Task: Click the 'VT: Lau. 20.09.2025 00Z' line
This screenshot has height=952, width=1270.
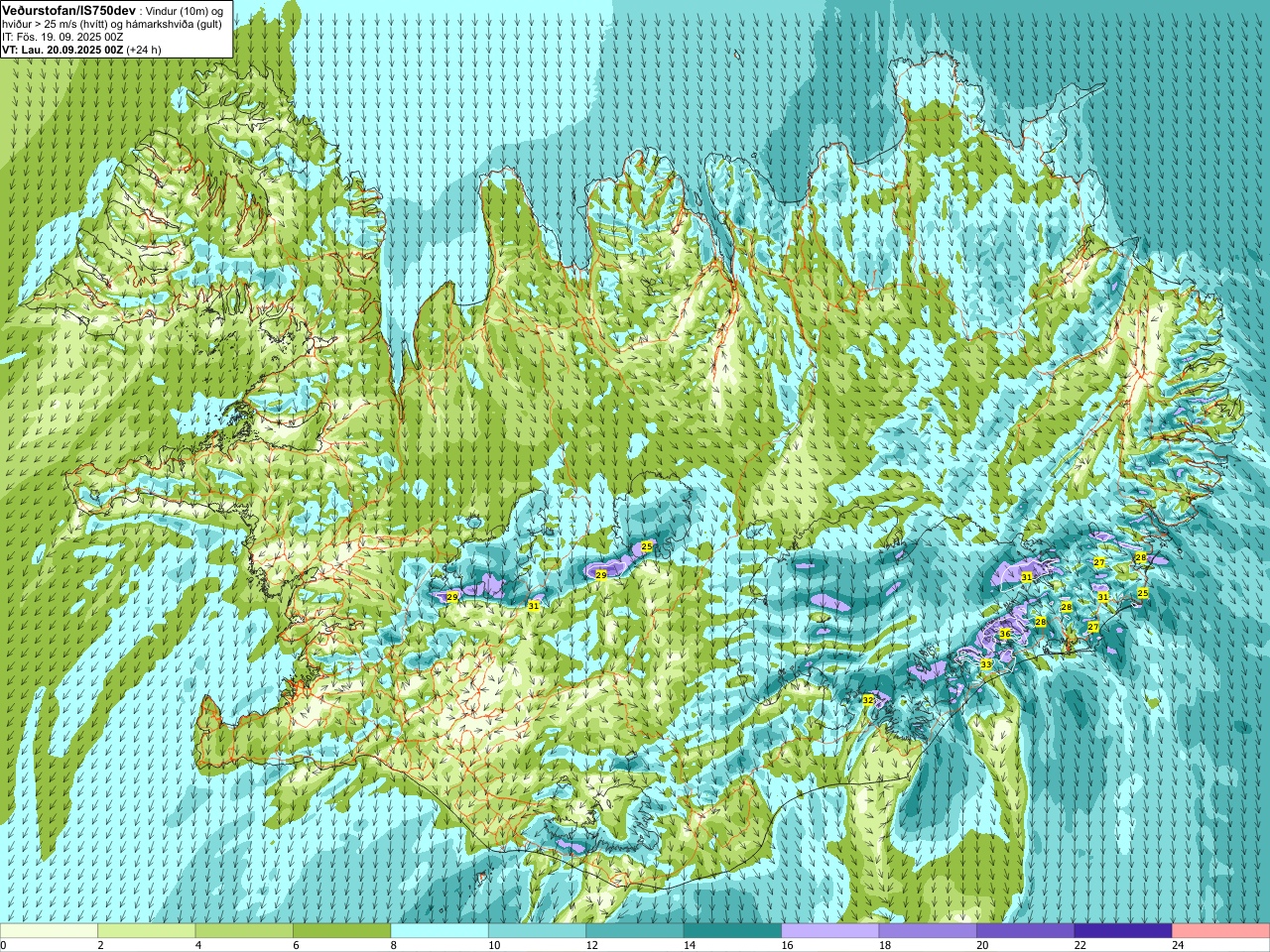Action: click(x=63, y=50)
